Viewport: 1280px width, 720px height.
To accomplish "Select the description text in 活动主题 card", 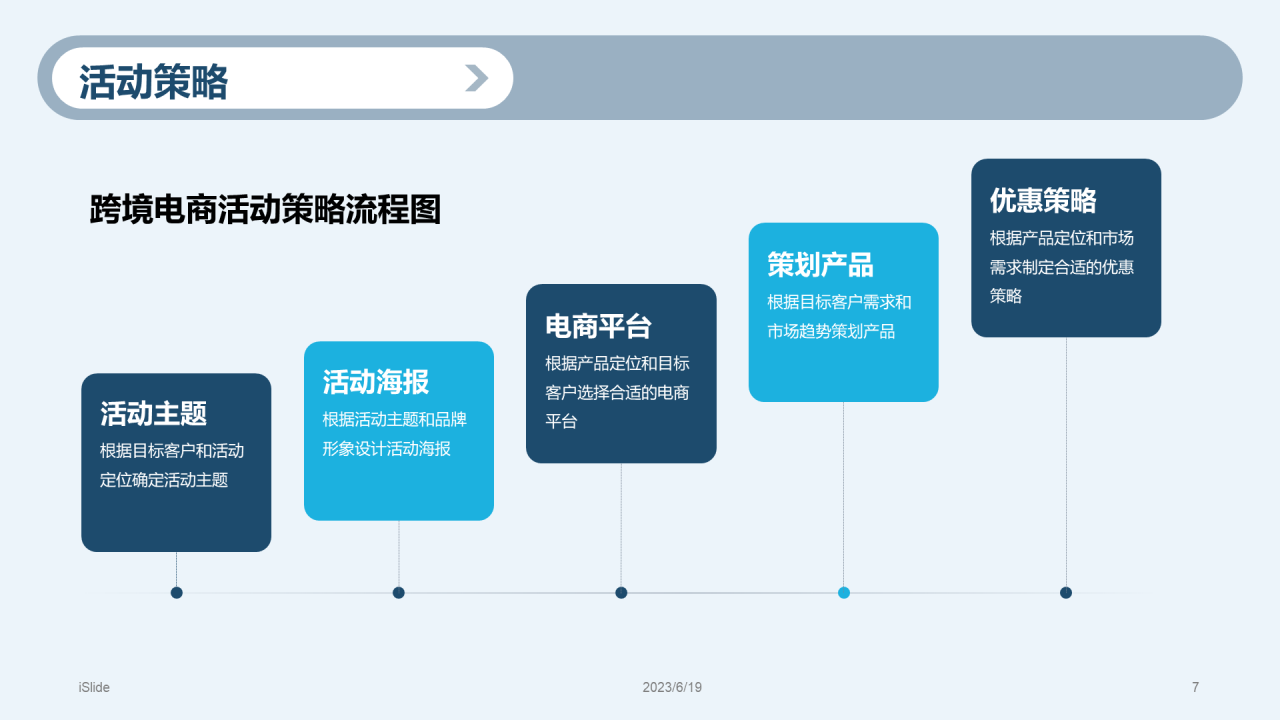I will click(172, 465).
